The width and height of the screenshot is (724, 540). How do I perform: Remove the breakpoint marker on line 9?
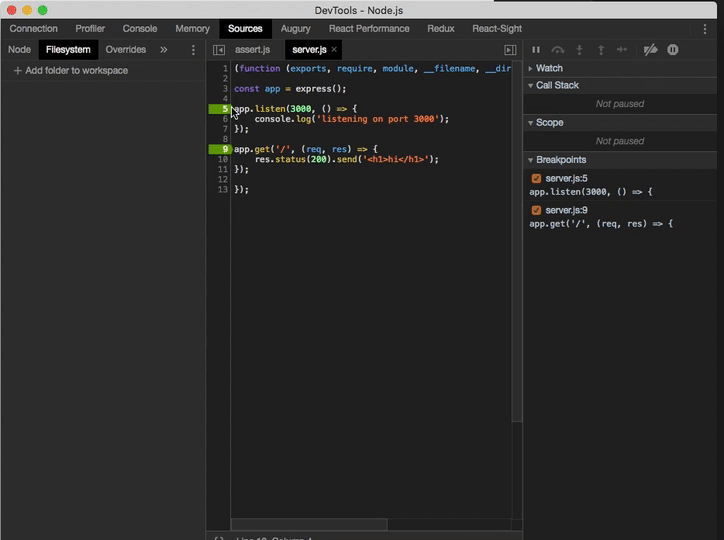pos(221,149)
